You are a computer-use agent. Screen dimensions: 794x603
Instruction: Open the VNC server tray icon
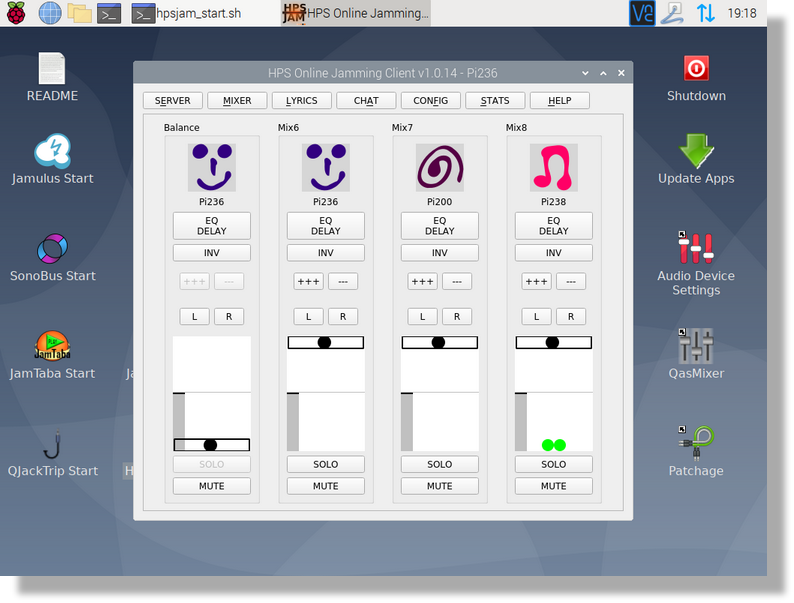642,13
